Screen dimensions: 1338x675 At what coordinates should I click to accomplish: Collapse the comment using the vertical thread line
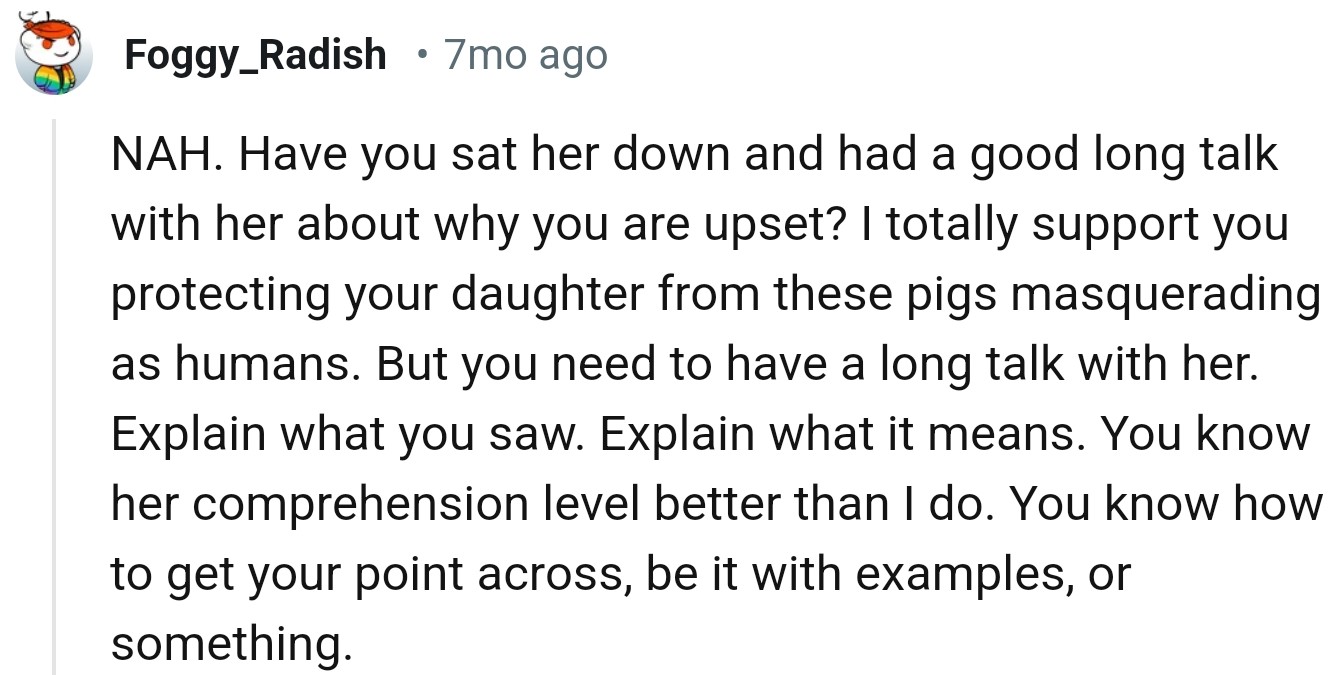54,400
